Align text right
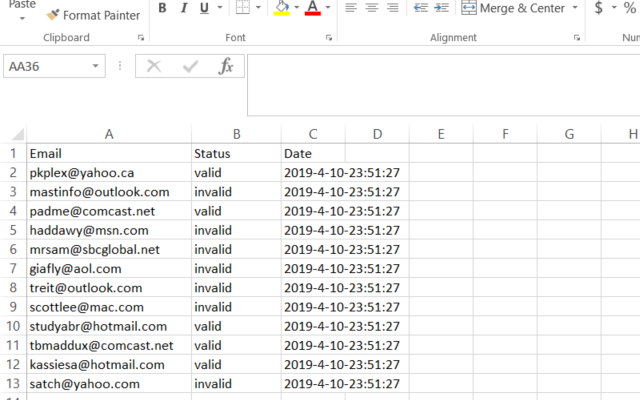640x400 pixels. [x=393, y=8]
